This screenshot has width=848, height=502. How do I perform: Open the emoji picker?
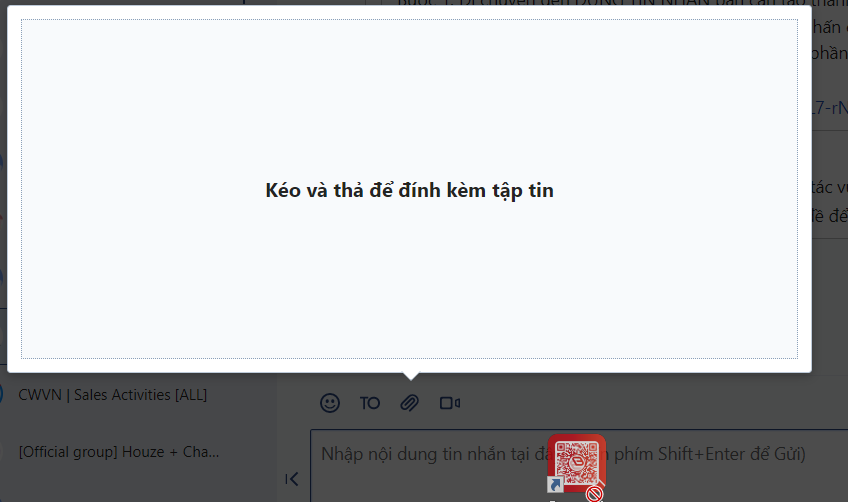pyautogui.click(x=330, y=403)
